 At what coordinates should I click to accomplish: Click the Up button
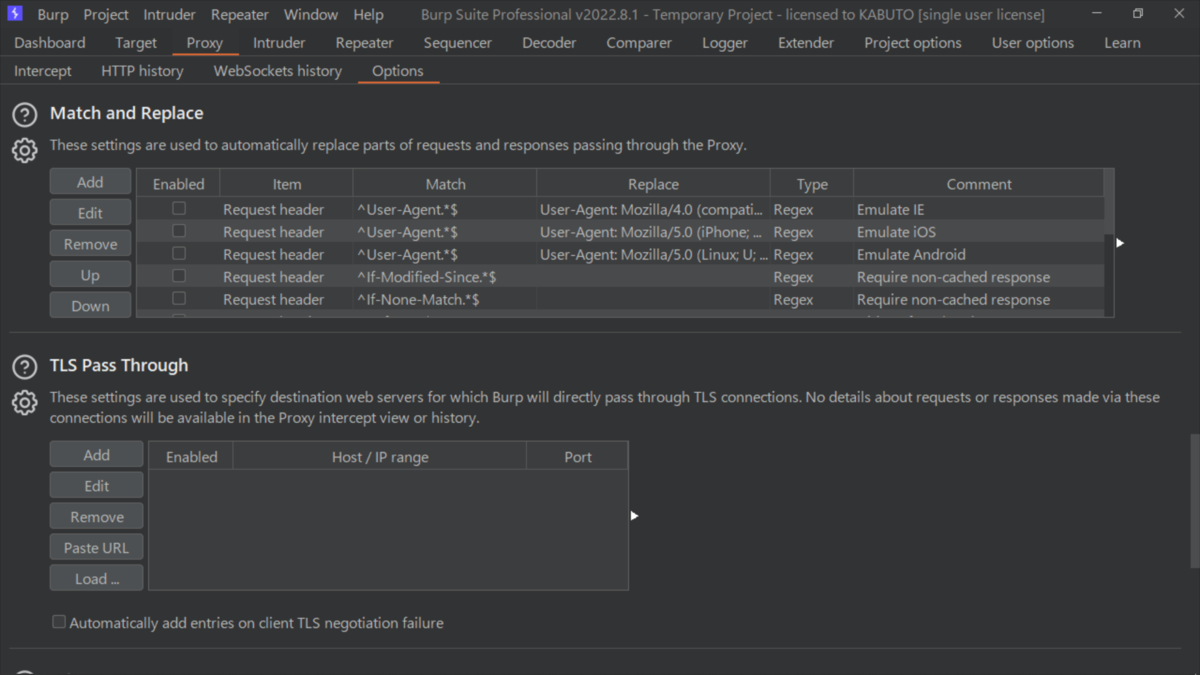(90, 275)
